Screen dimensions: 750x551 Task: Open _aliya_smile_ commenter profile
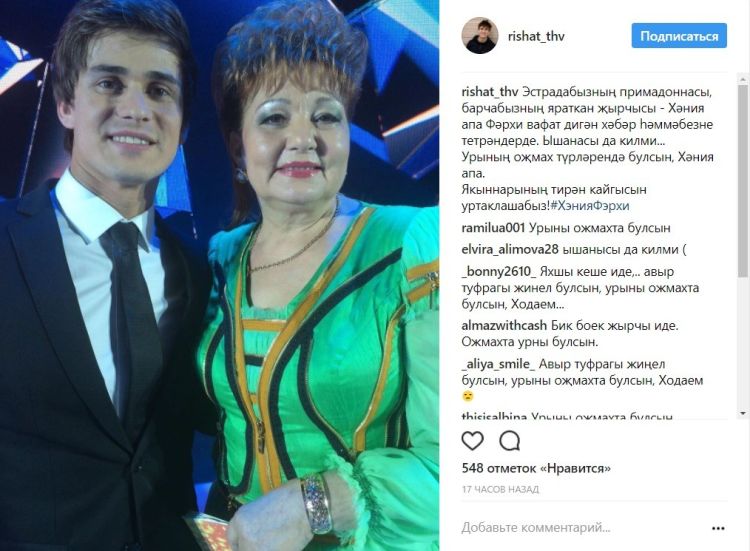click(x=498, y=364)
